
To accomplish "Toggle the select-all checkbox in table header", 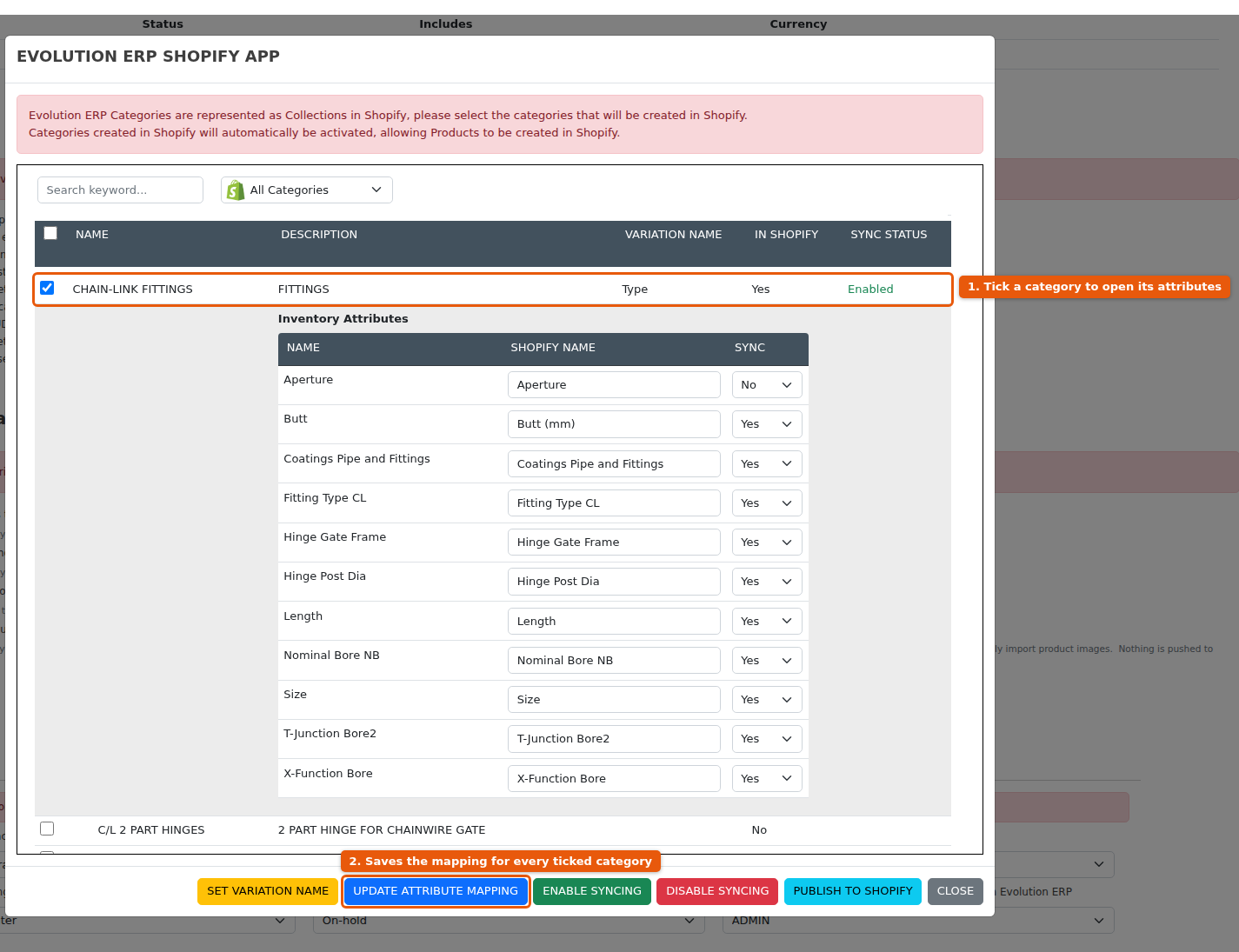I will click(50, 233).
